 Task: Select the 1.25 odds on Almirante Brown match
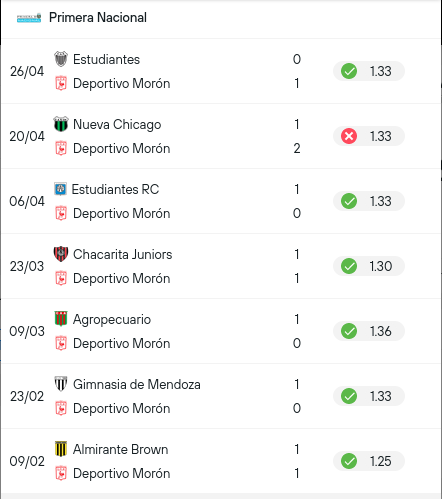[369, 461]
